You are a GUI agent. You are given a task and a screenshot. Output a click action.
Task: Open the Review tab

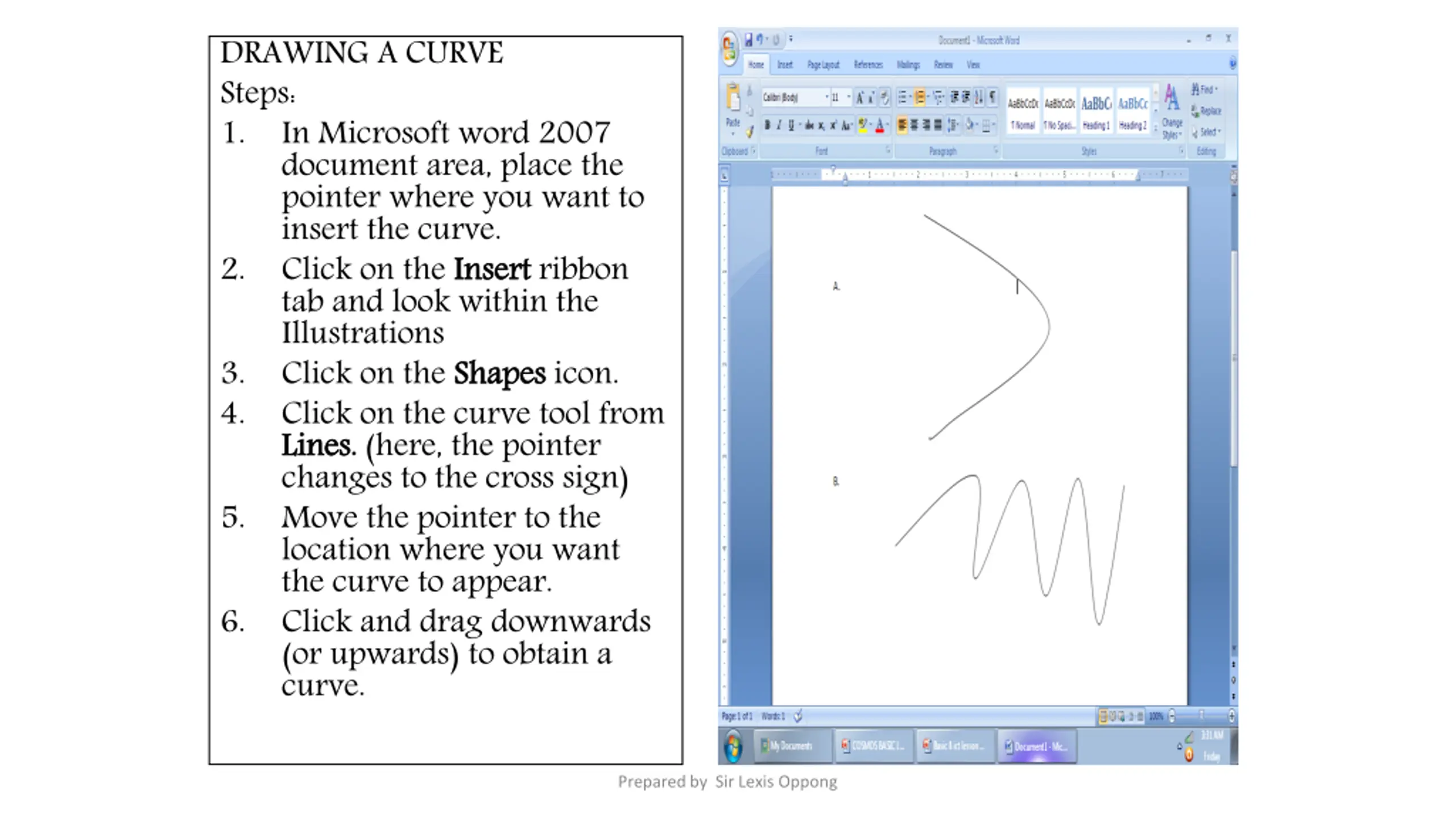pyautogui.click(x=943, y=64)
